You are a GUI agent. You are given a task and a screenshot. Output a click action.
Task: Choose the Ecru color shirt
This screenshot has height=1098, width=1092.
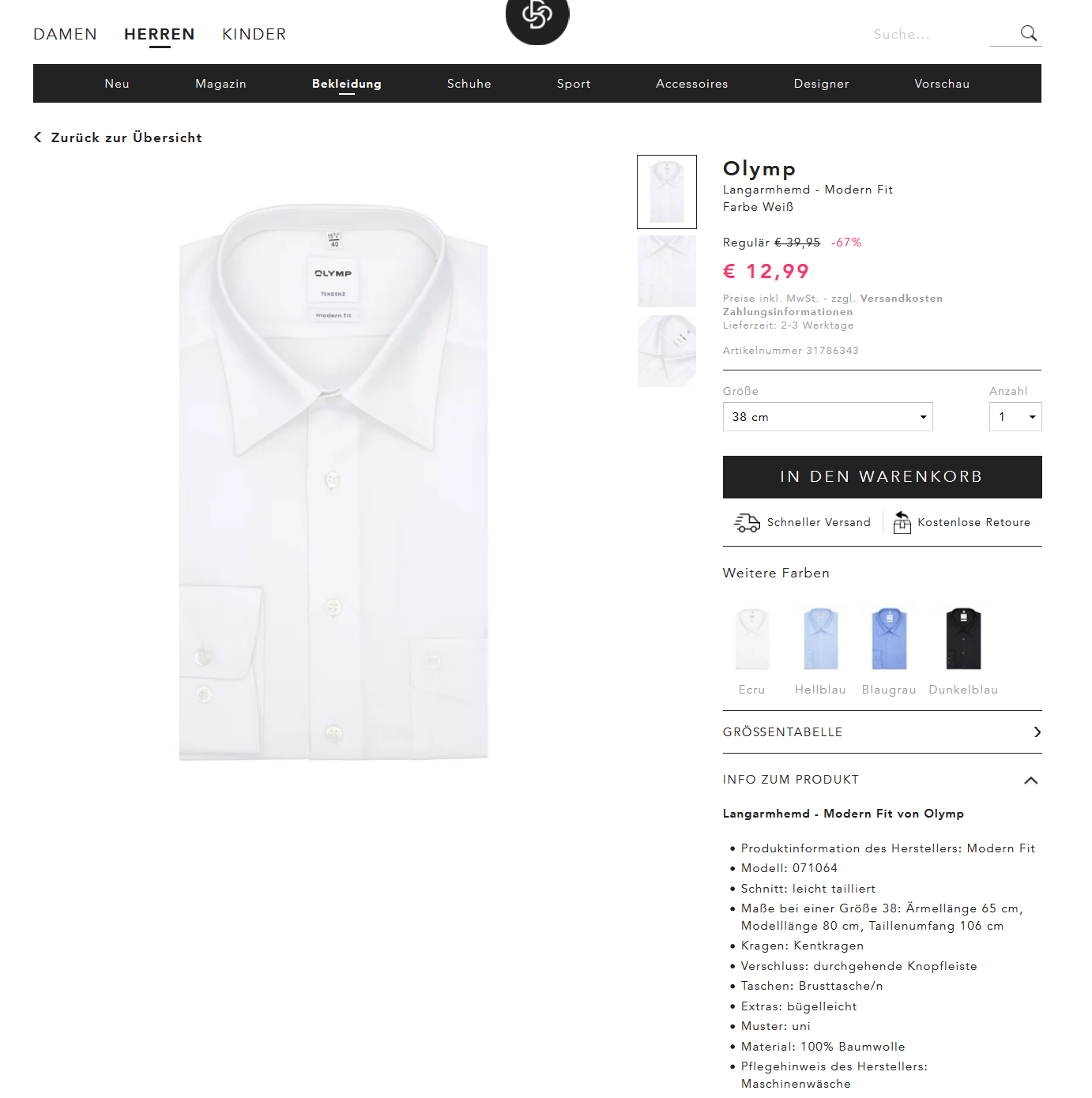[x=752, y=640]
